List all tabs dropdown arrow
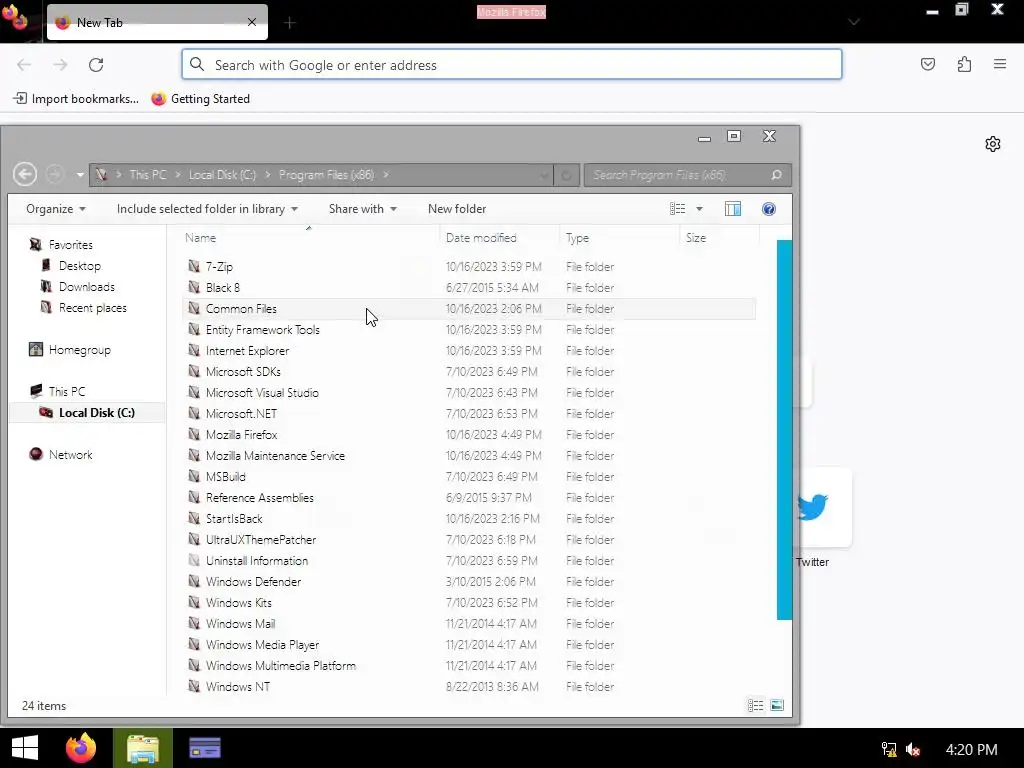 (854, 22)
